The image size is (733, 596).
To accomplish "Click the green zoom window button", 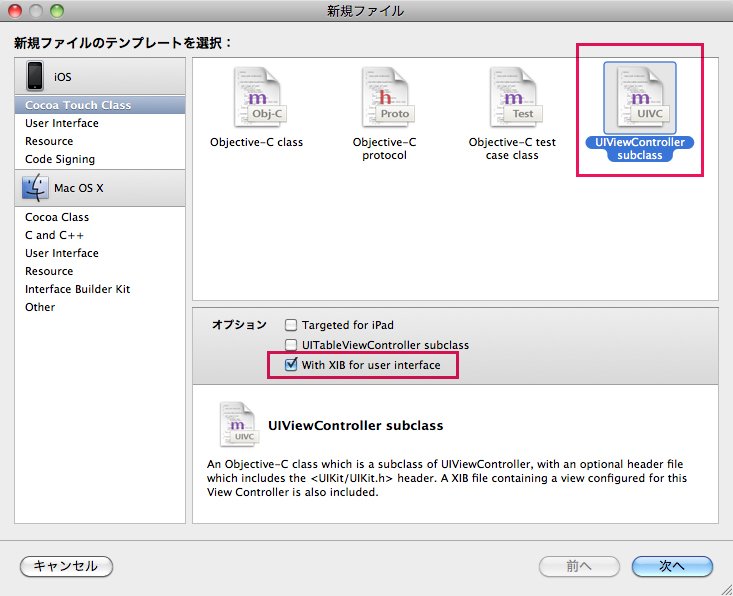I will [x=57, y=10].
